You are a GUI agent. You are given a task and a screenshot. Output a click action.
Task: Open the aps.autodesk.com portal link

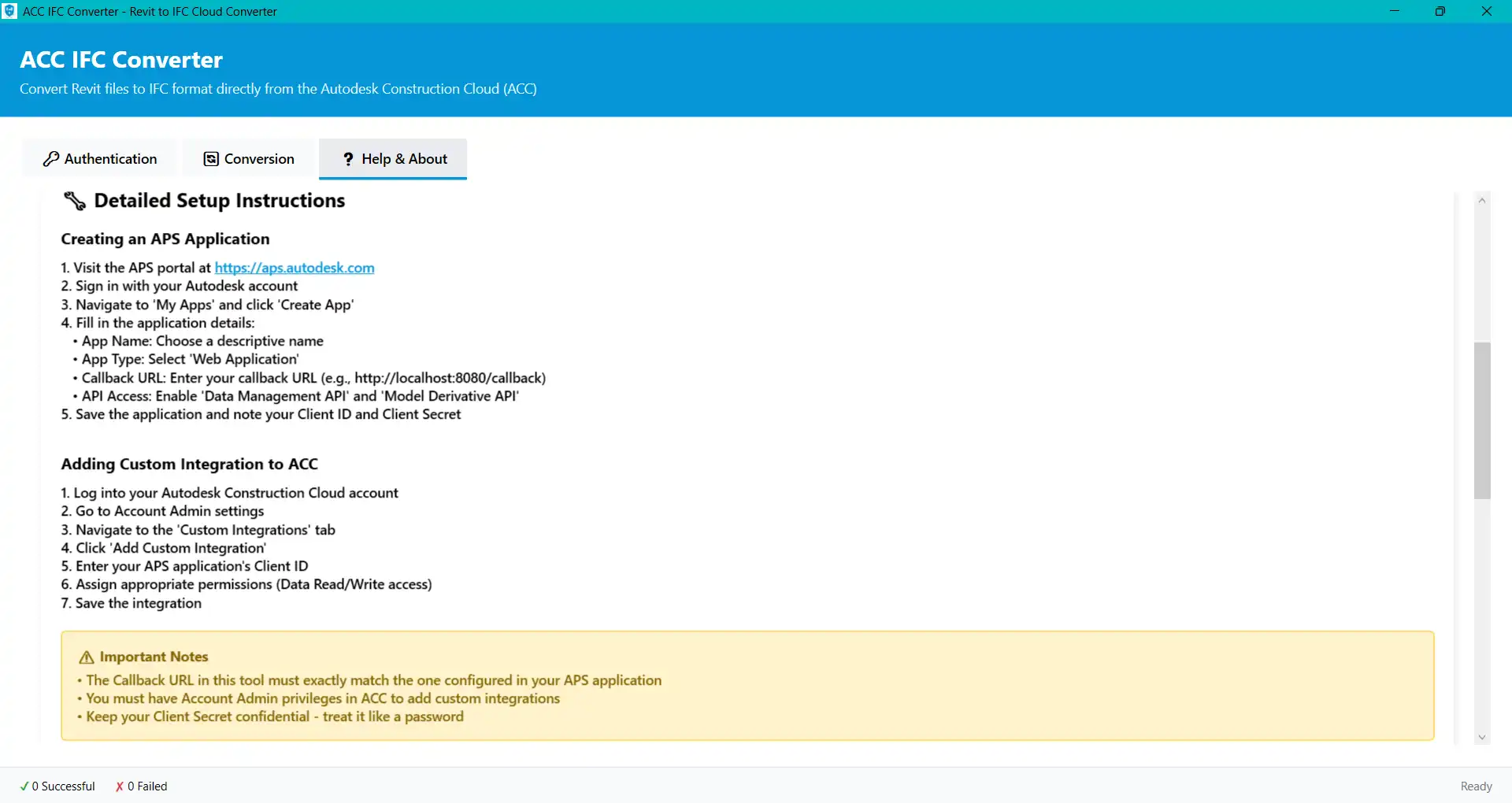point(295,268)
